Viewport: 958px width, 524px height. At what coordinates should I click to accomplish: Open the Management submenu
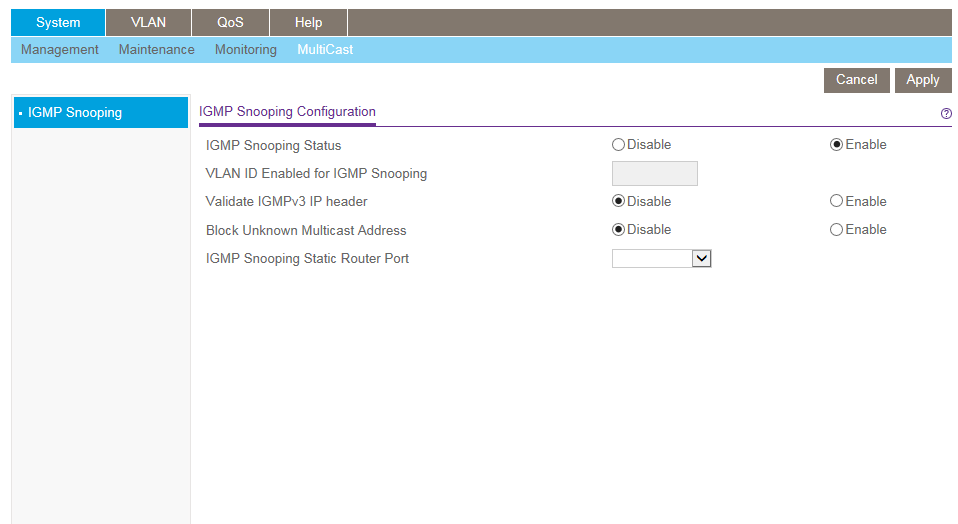(60, 50)
